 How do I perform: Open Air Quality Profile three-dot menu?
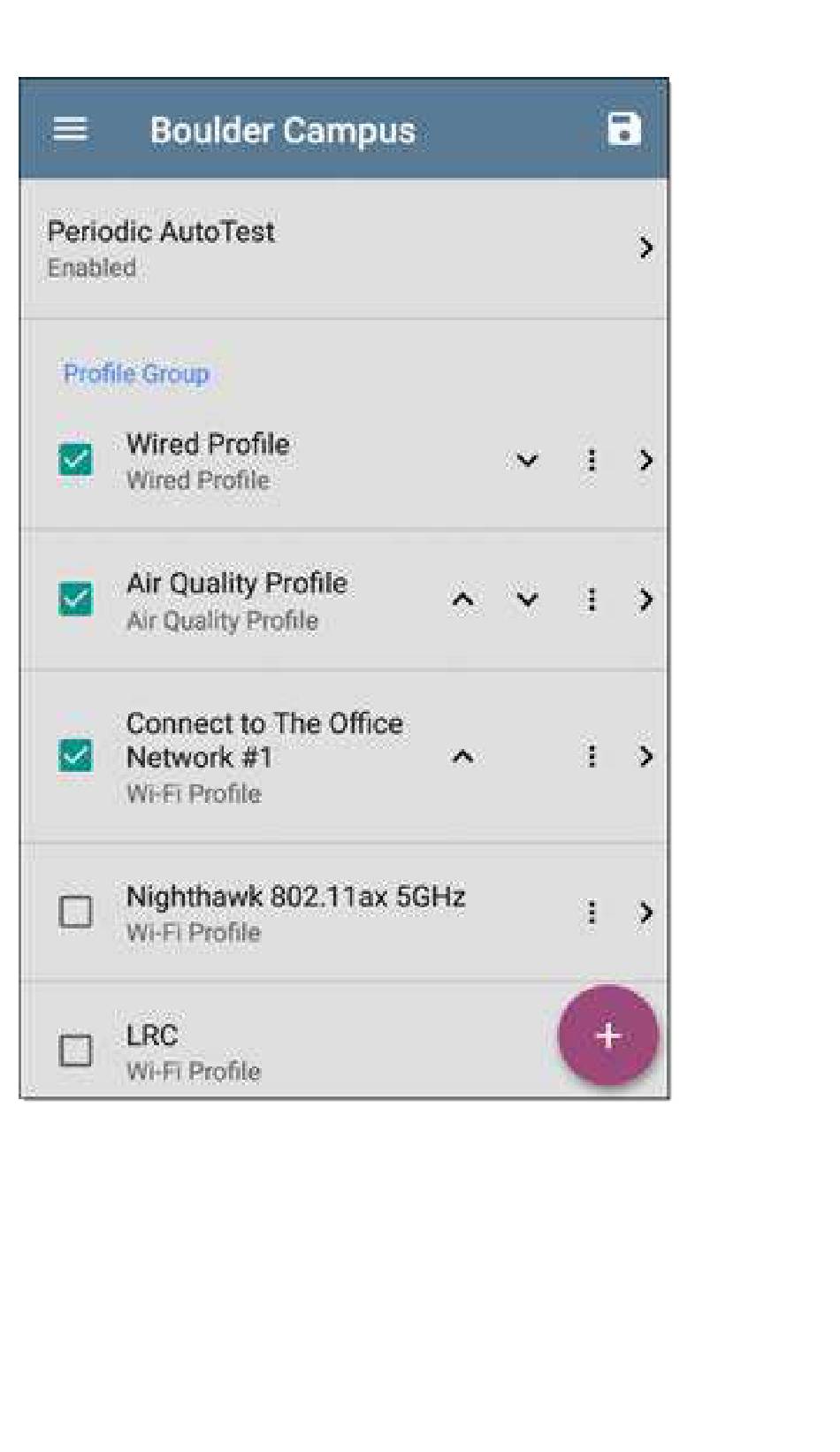592,600
